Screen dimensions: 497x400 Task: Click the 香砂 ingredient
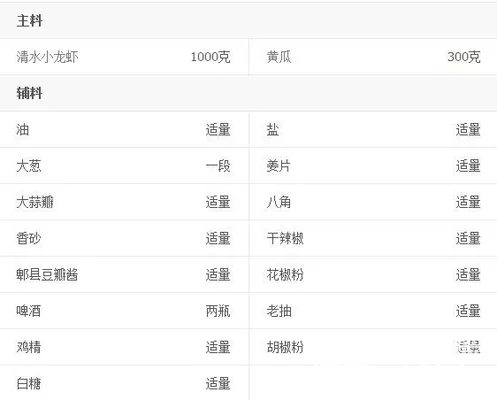coord(29,238)
